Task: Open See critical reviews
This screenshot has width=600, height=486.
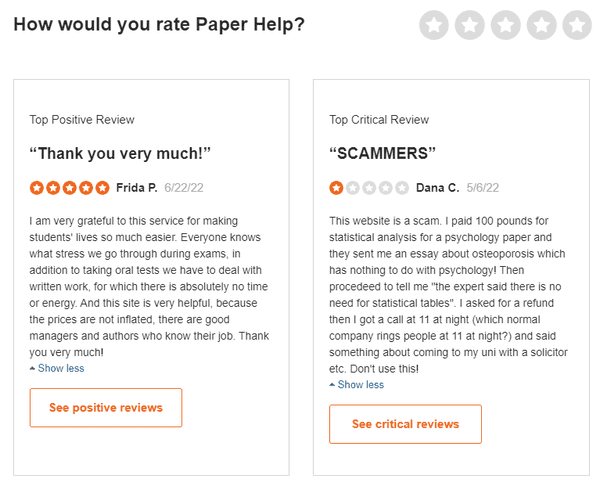Action: pyautogui.click(x=405, y=424)
